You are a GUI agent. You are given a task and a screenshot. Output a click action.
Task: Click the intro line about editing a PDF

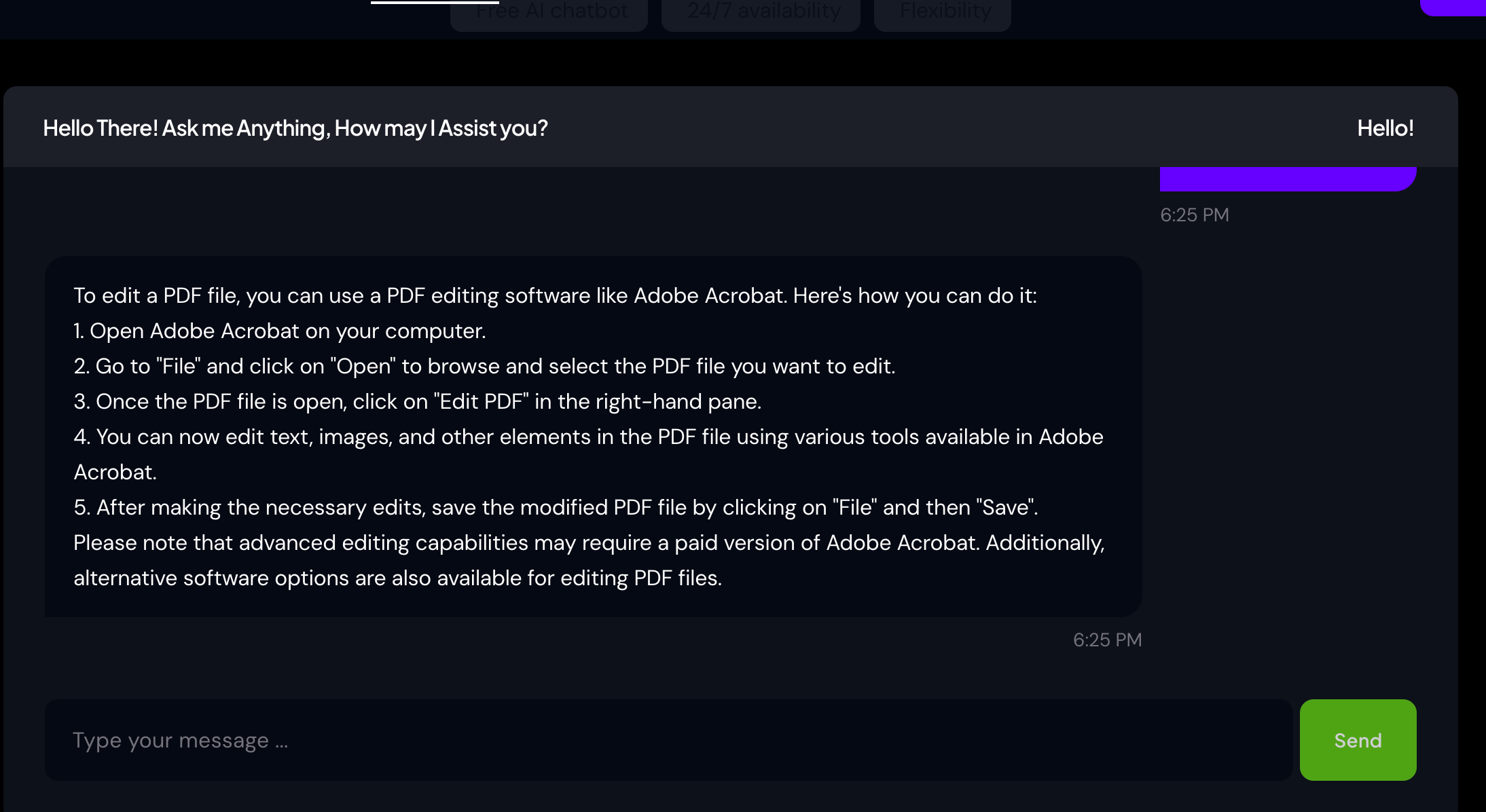(555, 295)
